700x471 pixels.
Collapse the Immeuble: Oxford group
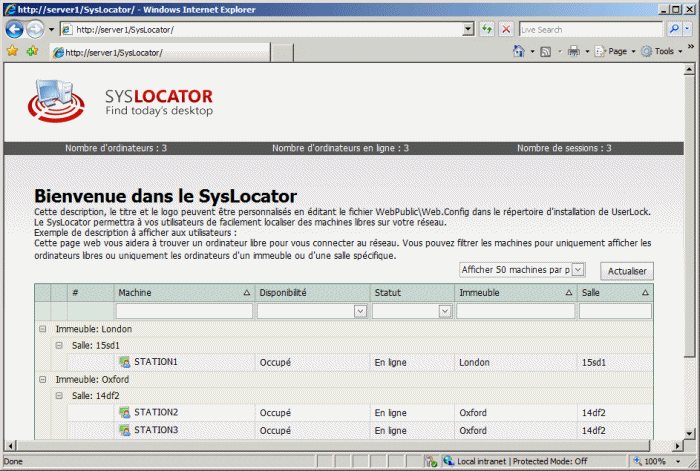[42, 379]
